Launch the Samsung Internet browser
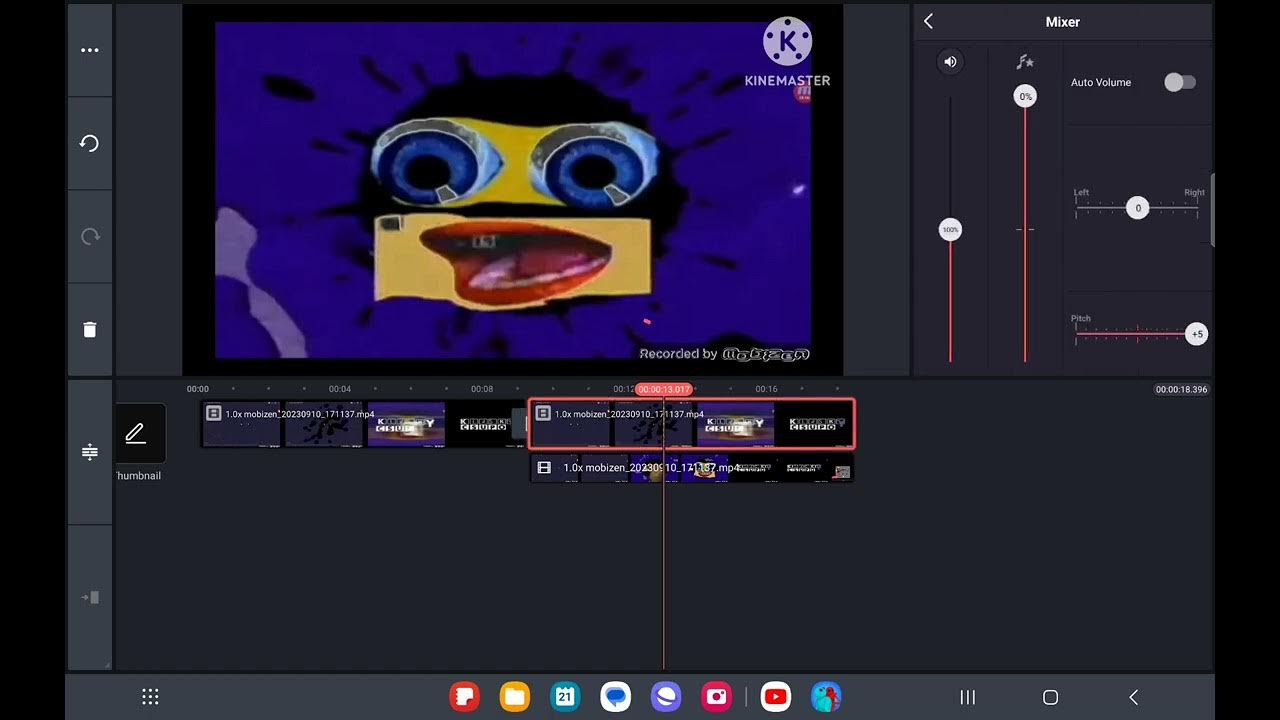This screenshot has height=720, width=1280. [x=665, y=697]
